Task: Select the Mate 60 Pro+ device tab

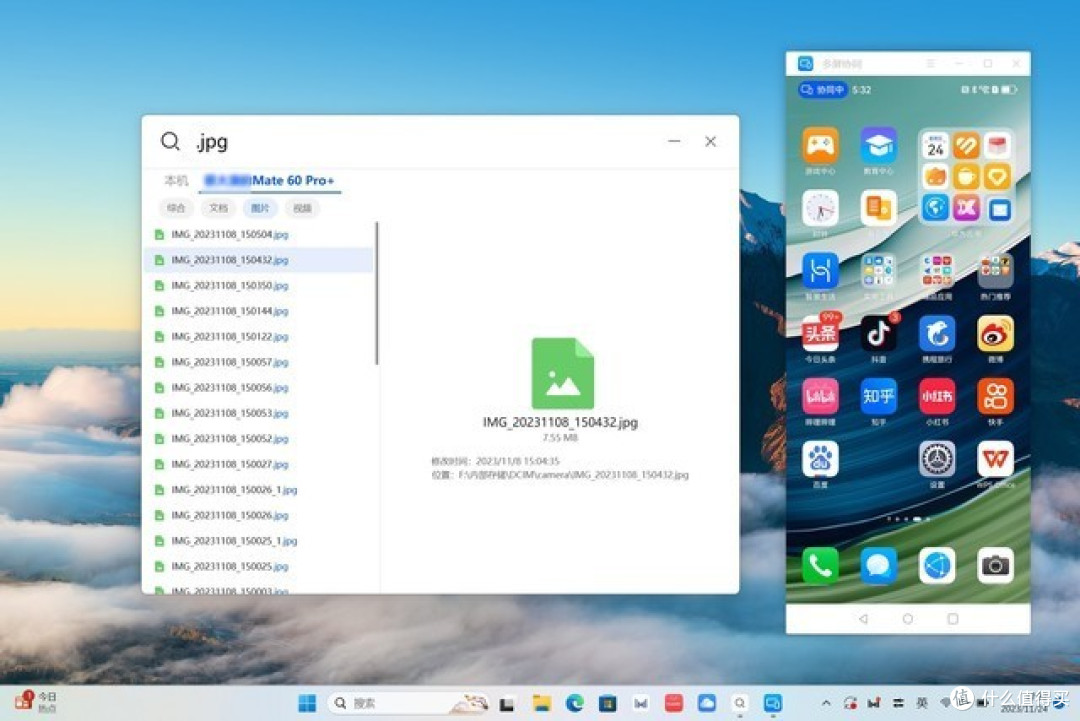Action: [x=269, y=180]
